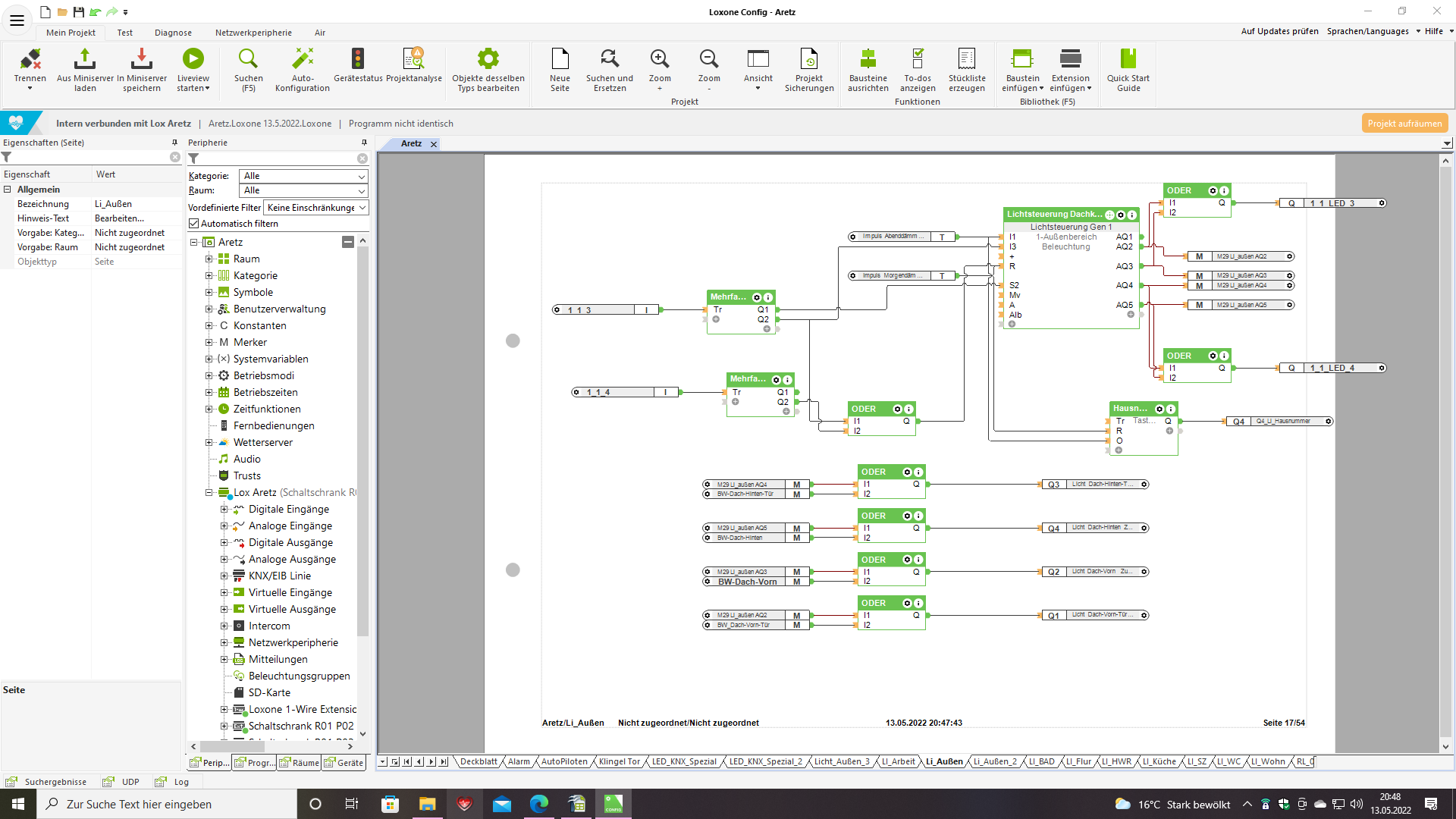
Task: Collapse the Allgemein properties section
Action: [8, 190]
